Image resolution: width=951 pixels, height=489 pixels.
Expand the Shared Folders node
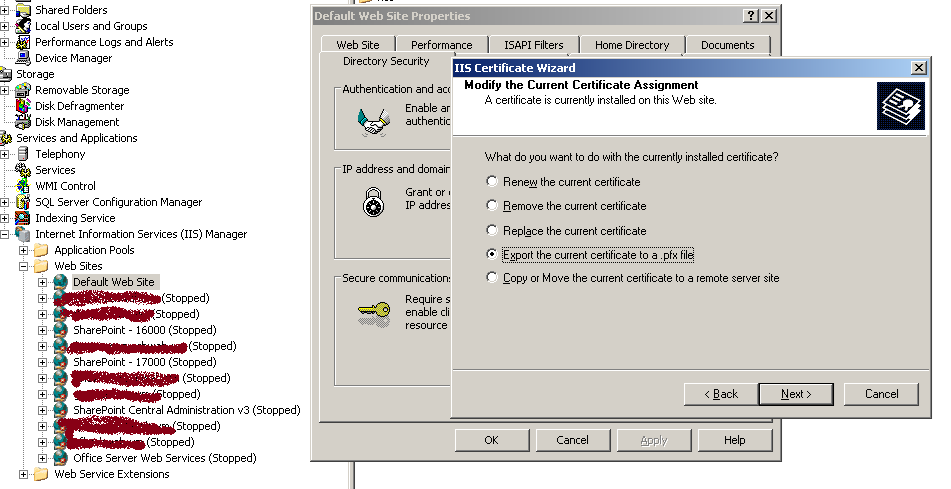tap(4, 10)
